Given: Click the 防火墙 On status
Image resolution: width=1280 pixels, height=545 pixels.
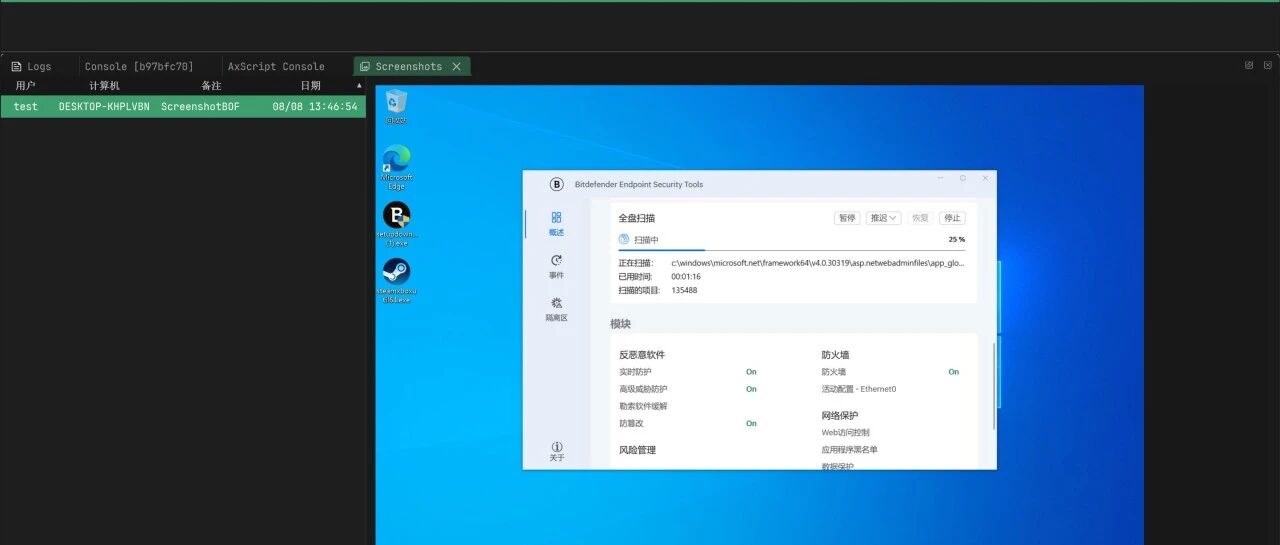Looking at the screenshot, I should pyautogui.click(x=954, y=372).
